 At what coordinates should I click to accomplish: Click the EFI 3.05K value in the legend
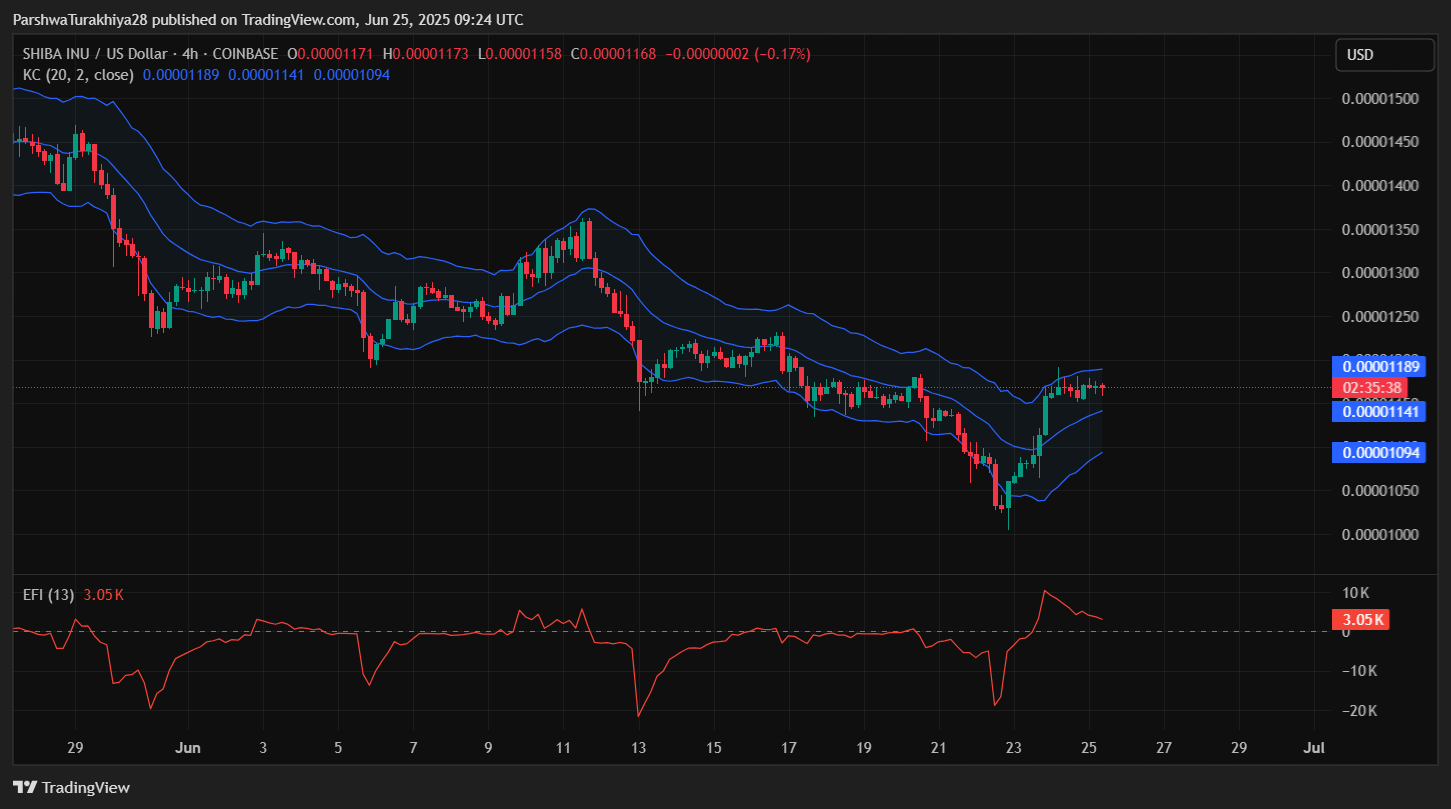point(105,595)
